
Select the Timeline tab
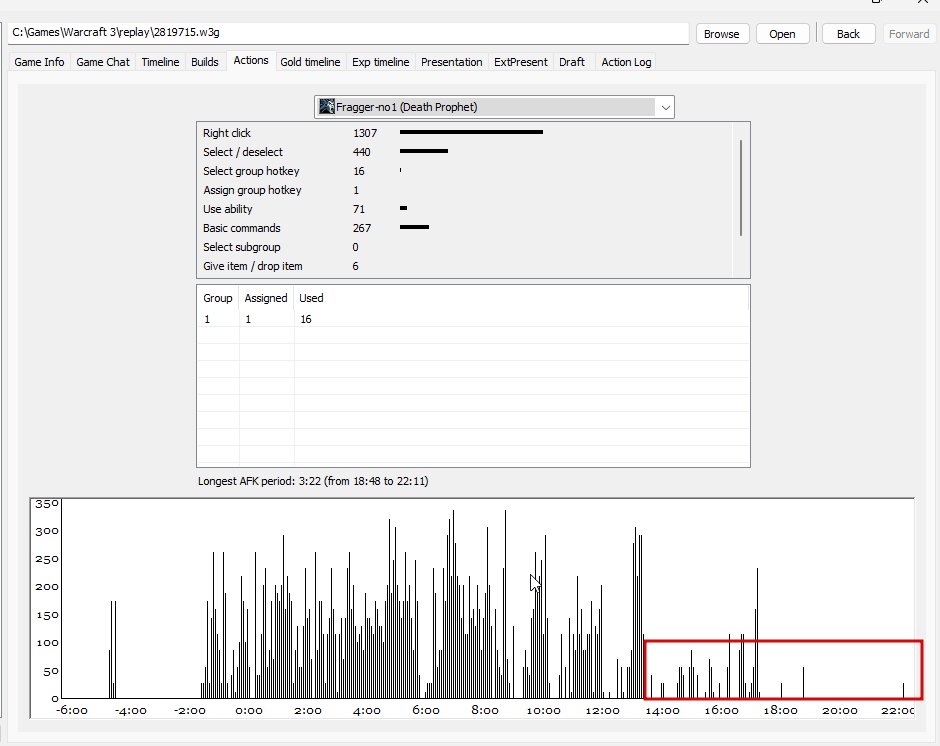(160, 62)
